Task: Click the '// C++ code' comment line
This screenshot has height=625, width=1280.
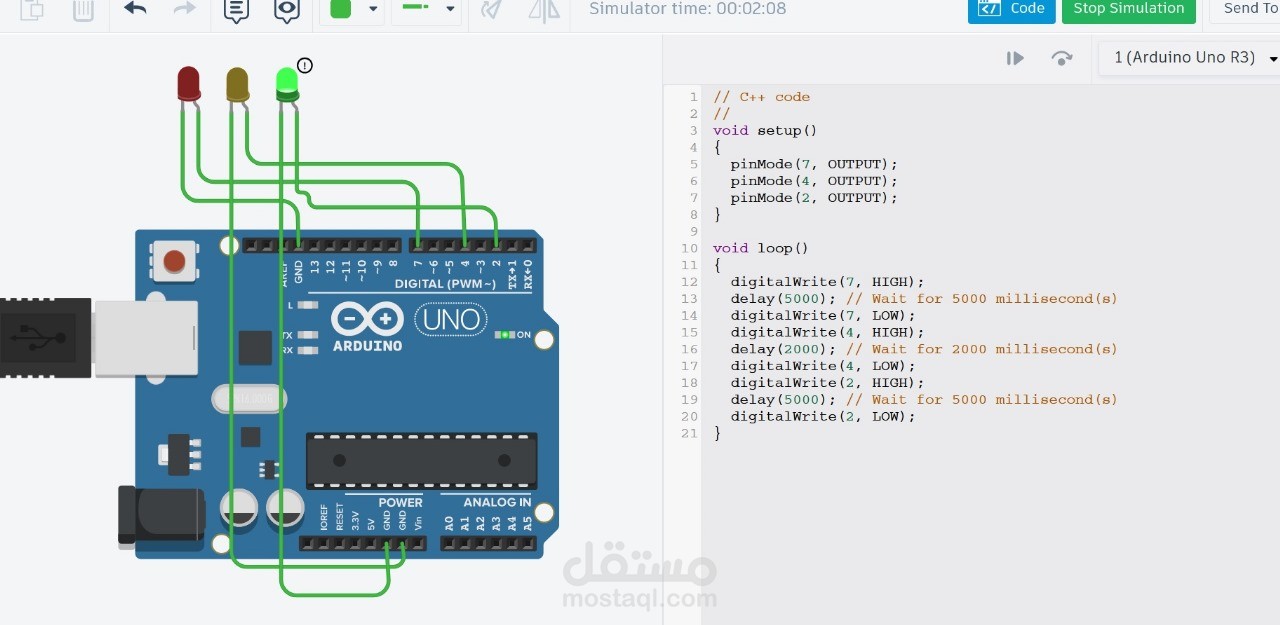Action: pos(762,97)
